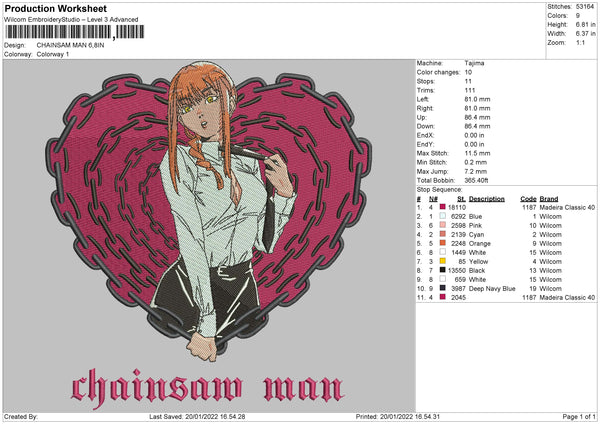Click the "Colorway 1" value
The image size is (600, 424).
pyautogui.click(x=53, y=54)
